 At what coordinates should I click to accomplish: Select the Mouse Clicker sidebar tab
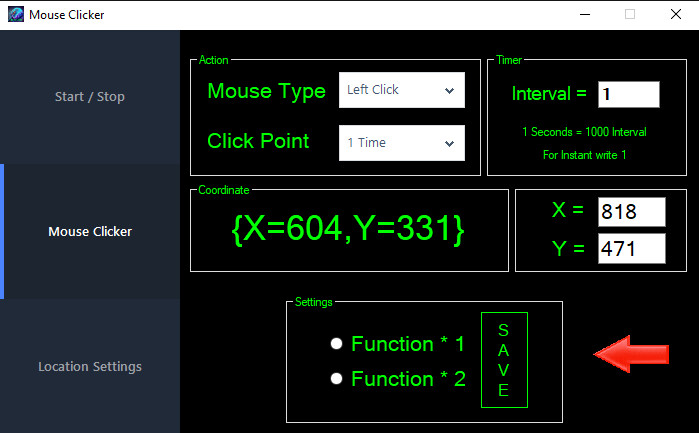pos(90,232)
